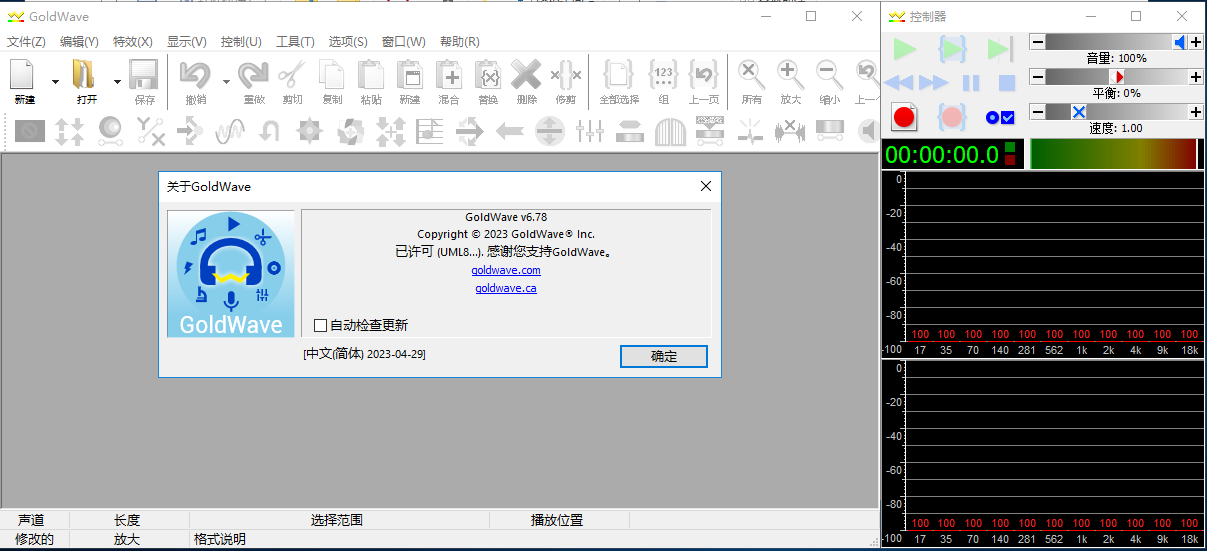Open the goldwave.com link

click(x=506, y=270)
